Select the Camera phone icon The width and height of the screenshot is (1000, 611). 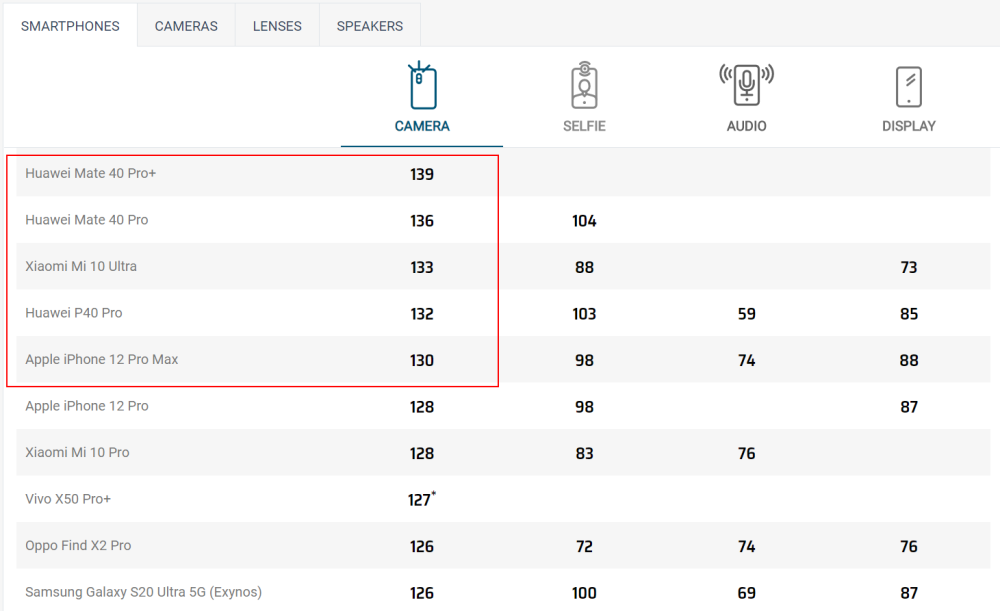[x=422, y=85]
